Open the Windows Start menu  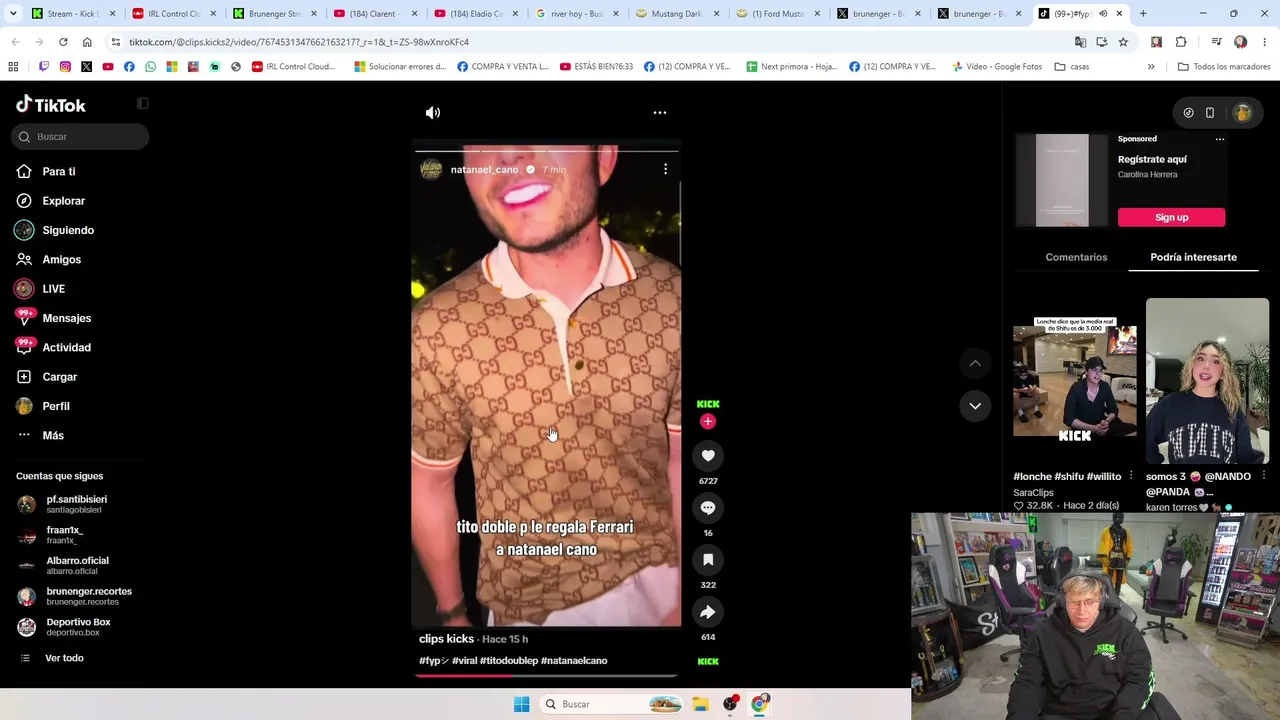[x=521, y=704]
